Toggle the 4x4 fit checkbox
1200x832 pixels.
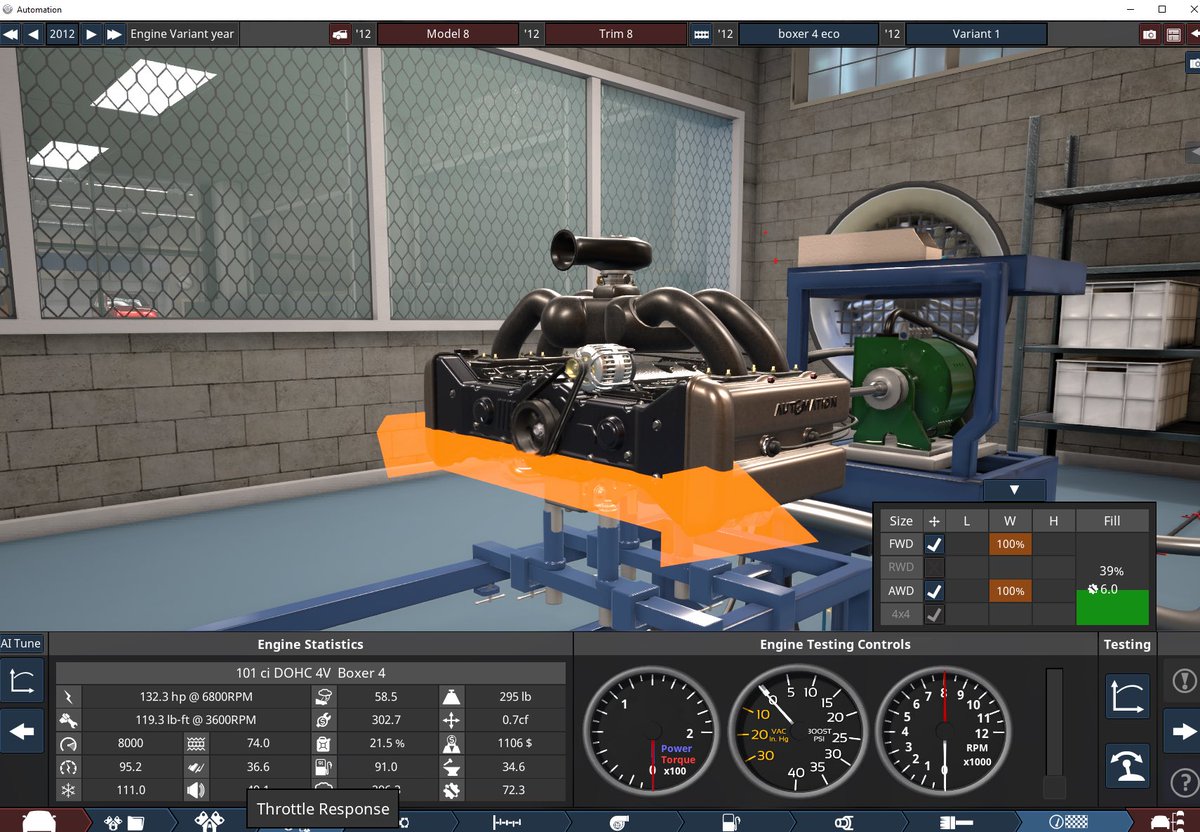coord(935,614)
